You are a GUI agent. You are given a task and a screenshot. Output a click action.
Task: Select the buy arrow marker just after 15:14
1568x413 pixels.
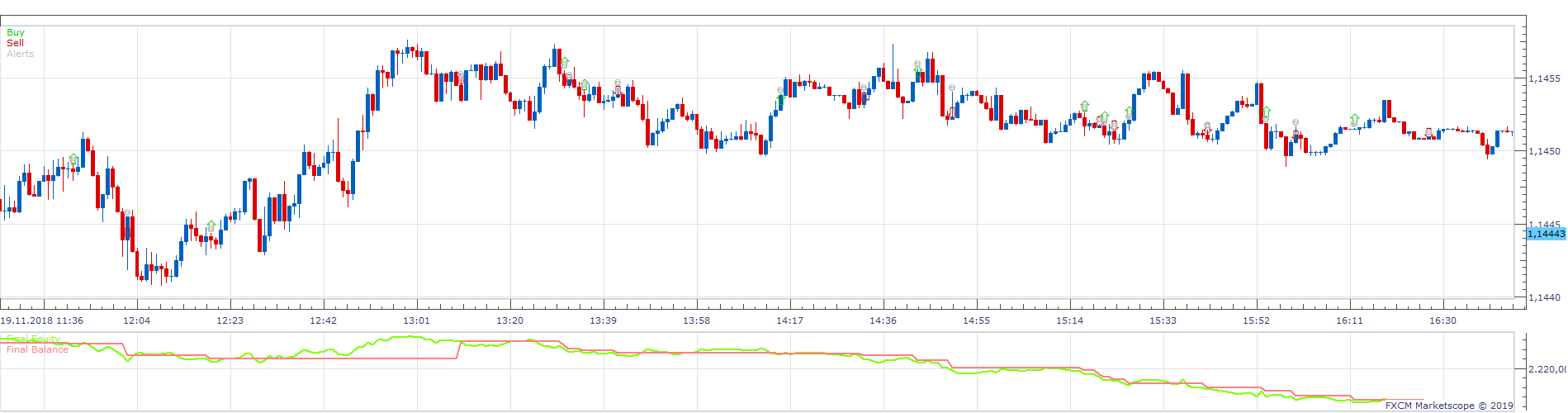point(1085,107)
